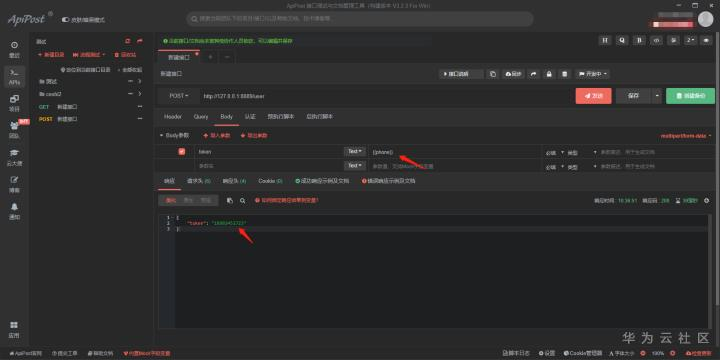
Task: Add a new tab with the plus button
Action: (x=210, y=57)
